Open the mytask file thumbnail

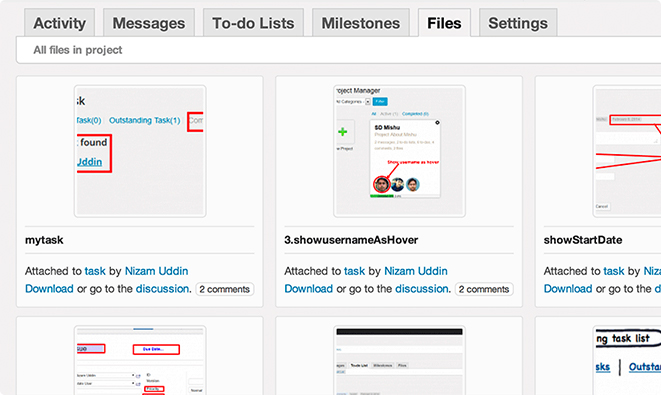(140, 151)
